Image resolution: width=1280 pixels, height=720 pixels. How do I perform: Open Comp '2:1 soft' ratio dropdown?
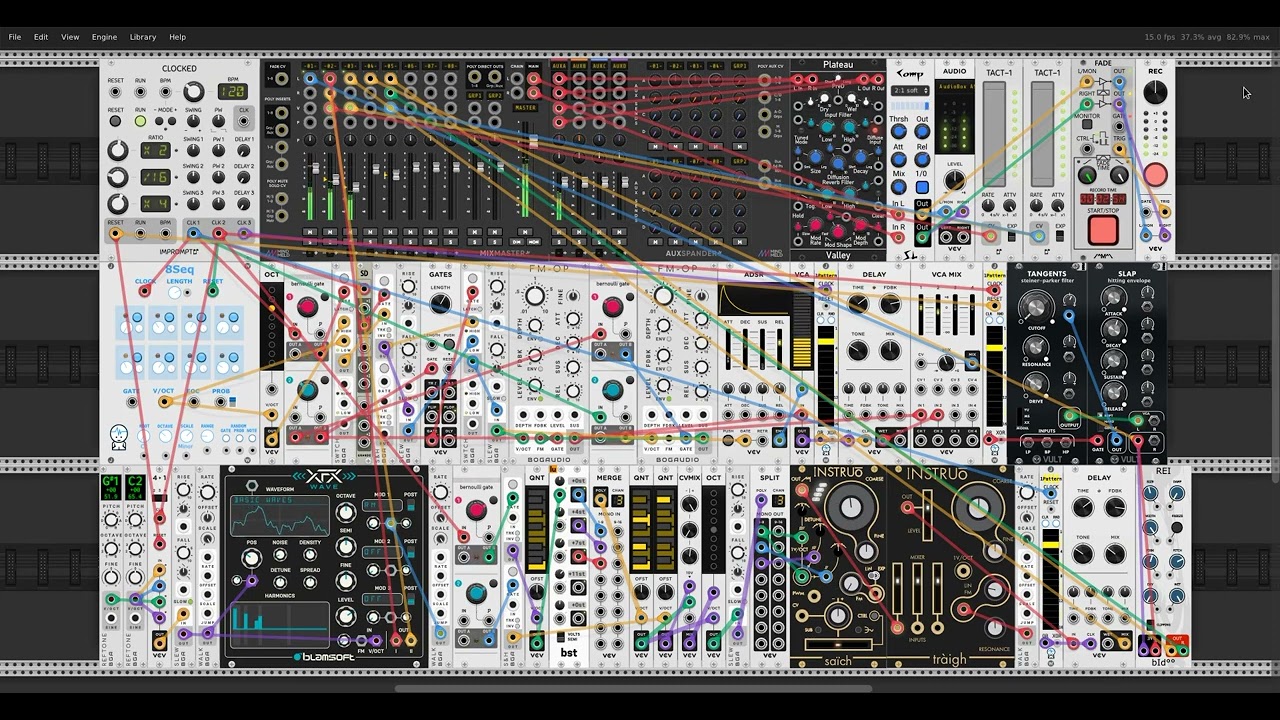coord(910,90)
